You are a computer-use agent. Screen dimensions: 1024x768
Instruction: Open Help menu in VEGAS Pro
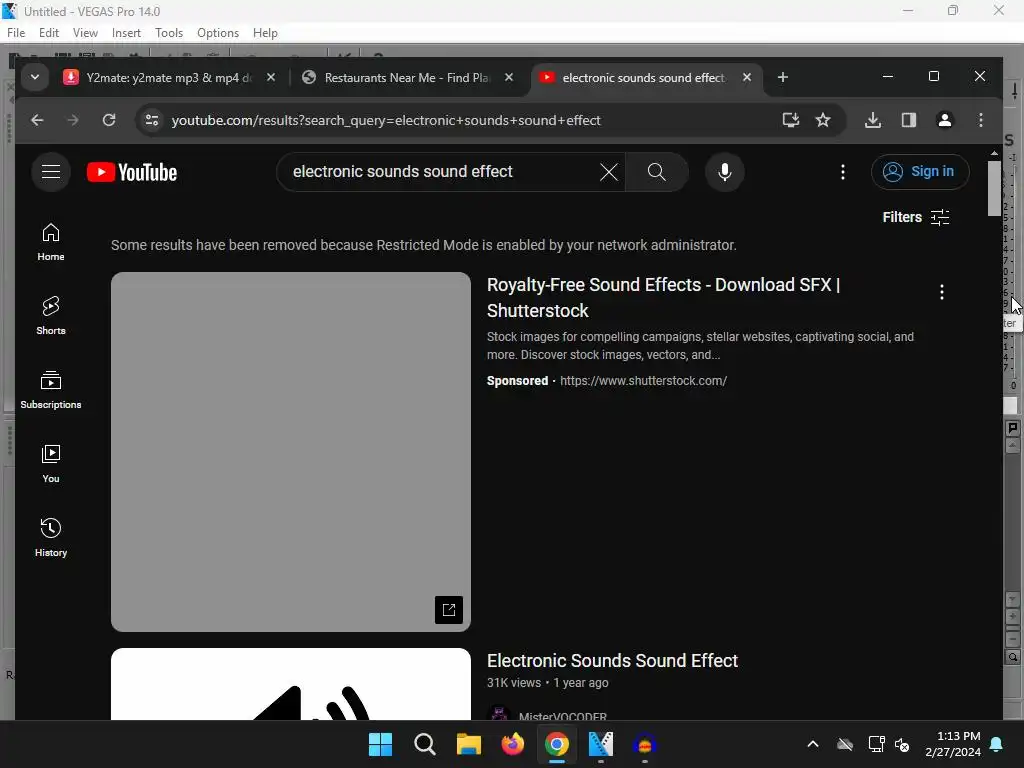click(x=265, y=33)
